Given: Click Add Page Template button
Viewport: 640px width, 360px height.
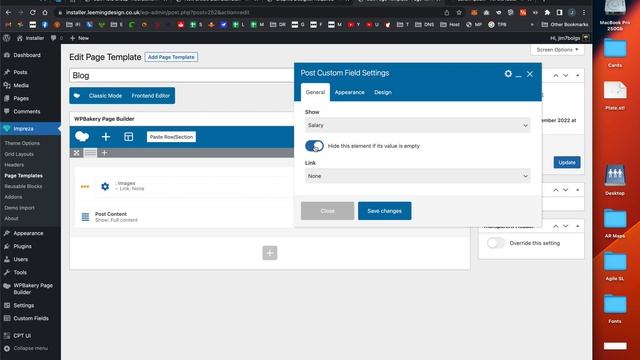Looking at the screenshot, I should pos(171,57).
